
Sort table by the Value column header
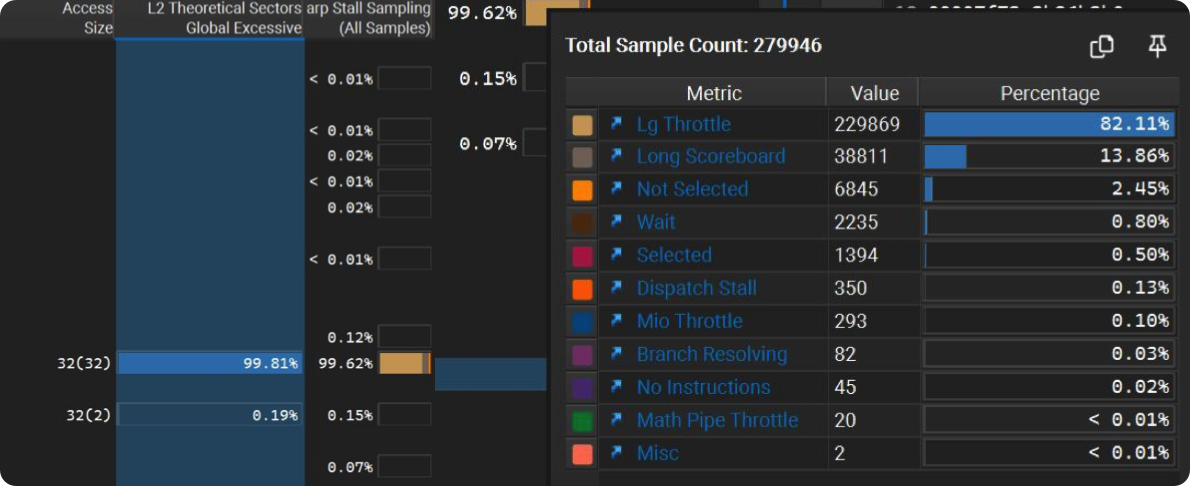(874, 93)
